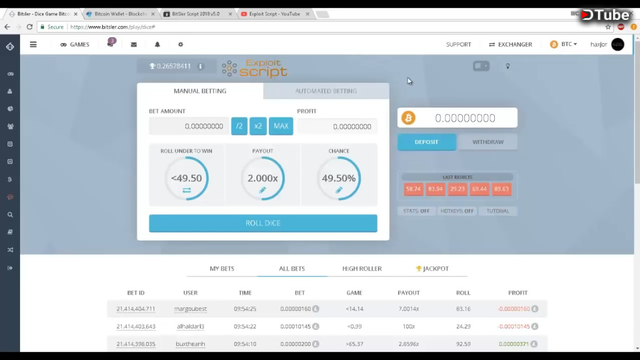This screenshot has height=360, width=640.
Task: Open the TUTORIAL button
Action: (x=498, y=211)
